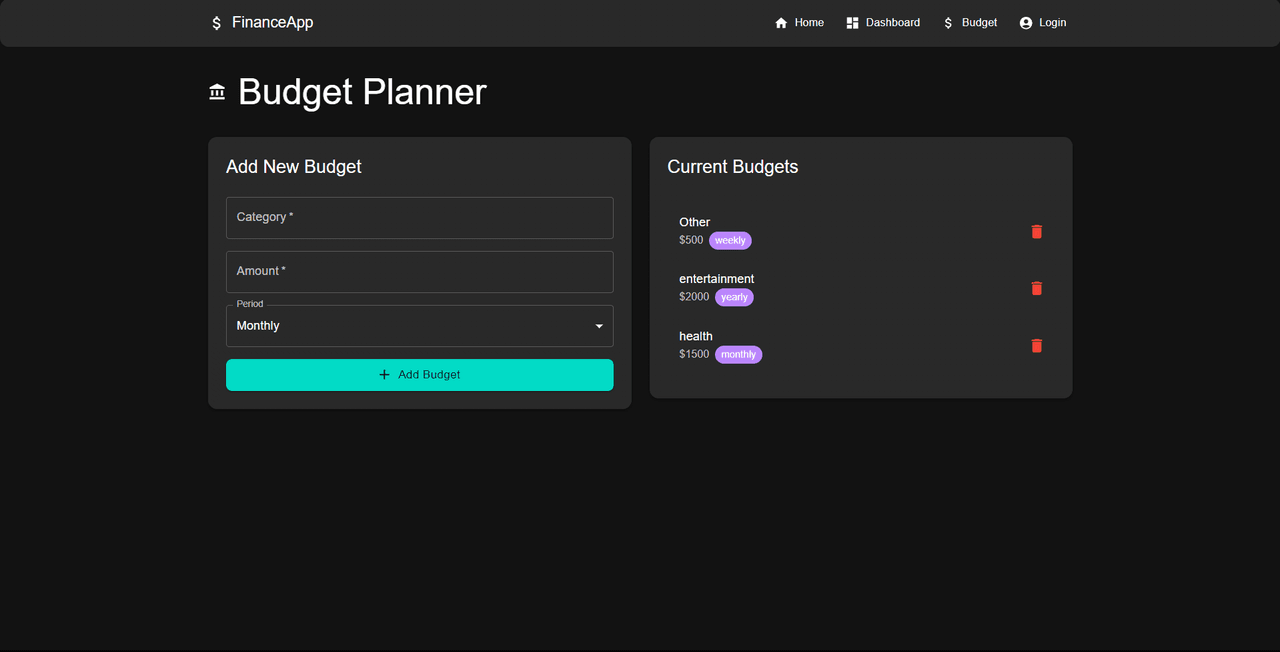Image resolution: width=1280 pixels, height=652 pixels.
Task: Go to the Dashboard nav link
Action: (892, 23)
